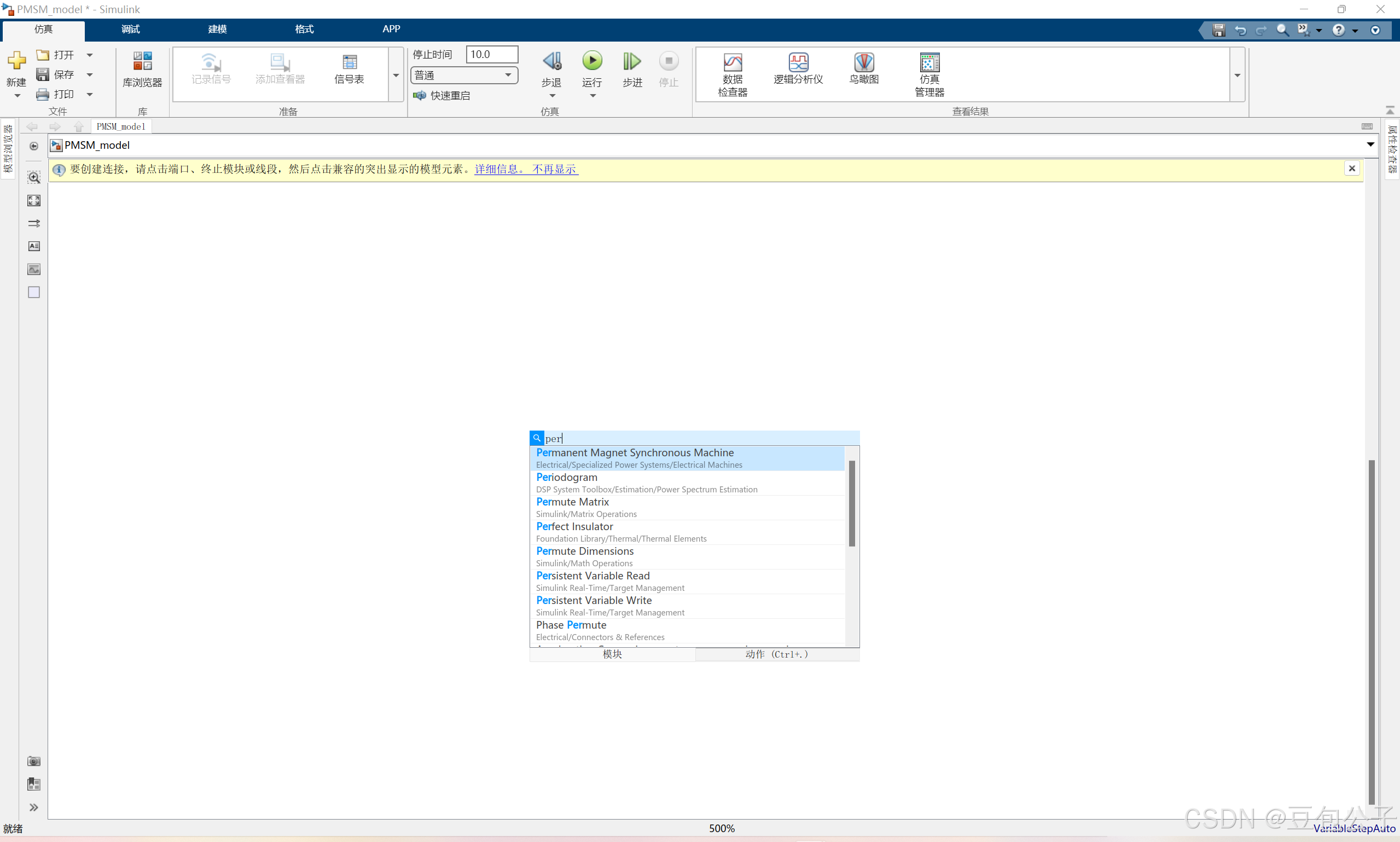Toggle Fast Restart (快速重启)
The width and height of the screenshot is (1400, 842).
(443, 95)
